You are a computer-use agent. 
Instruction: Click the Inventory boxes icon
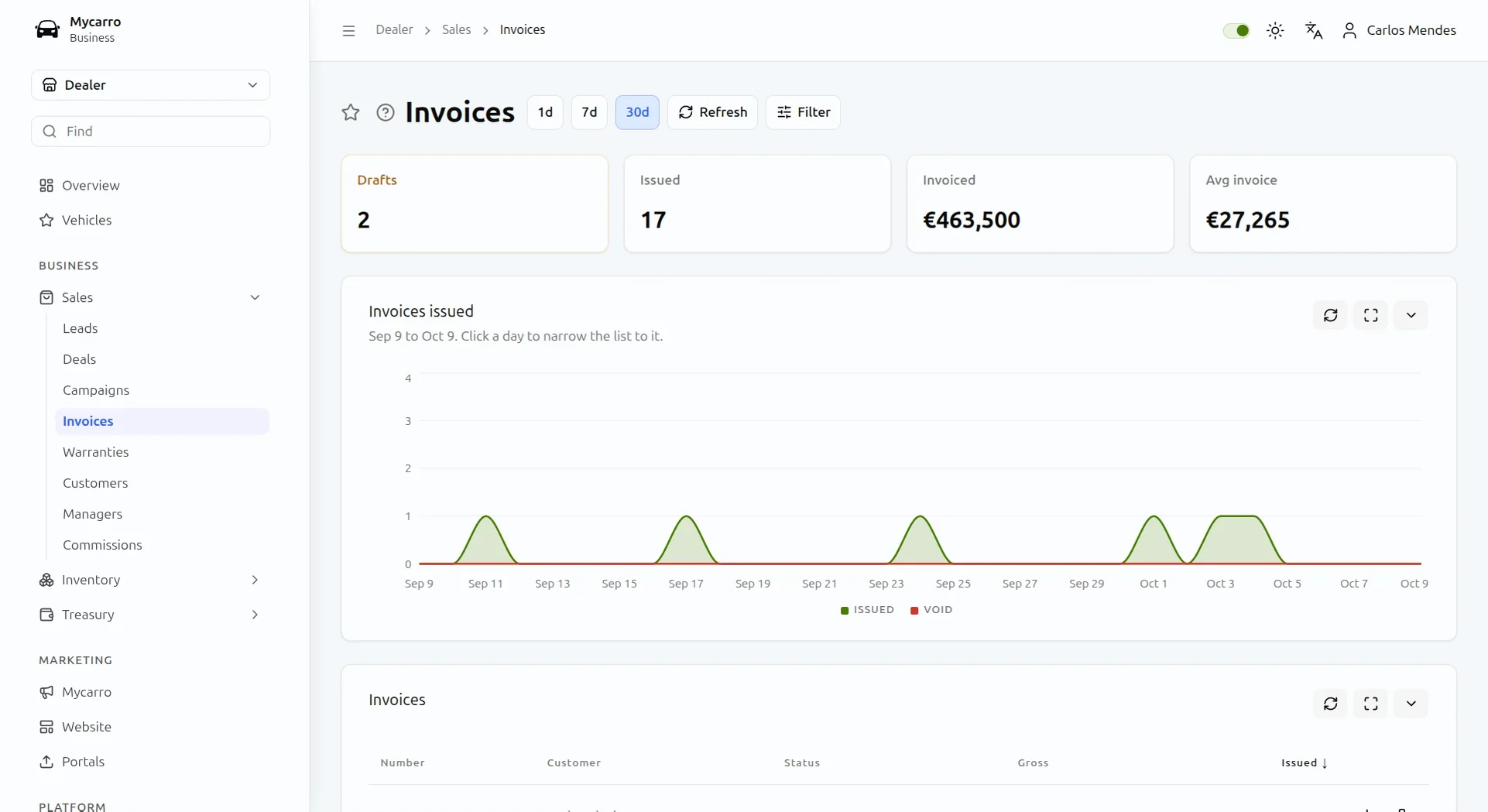click(46, 580)
